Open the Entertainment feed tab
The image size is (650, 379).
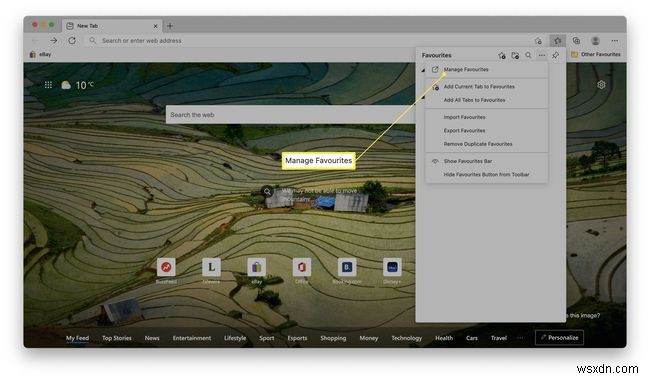[x=192, y=338]
